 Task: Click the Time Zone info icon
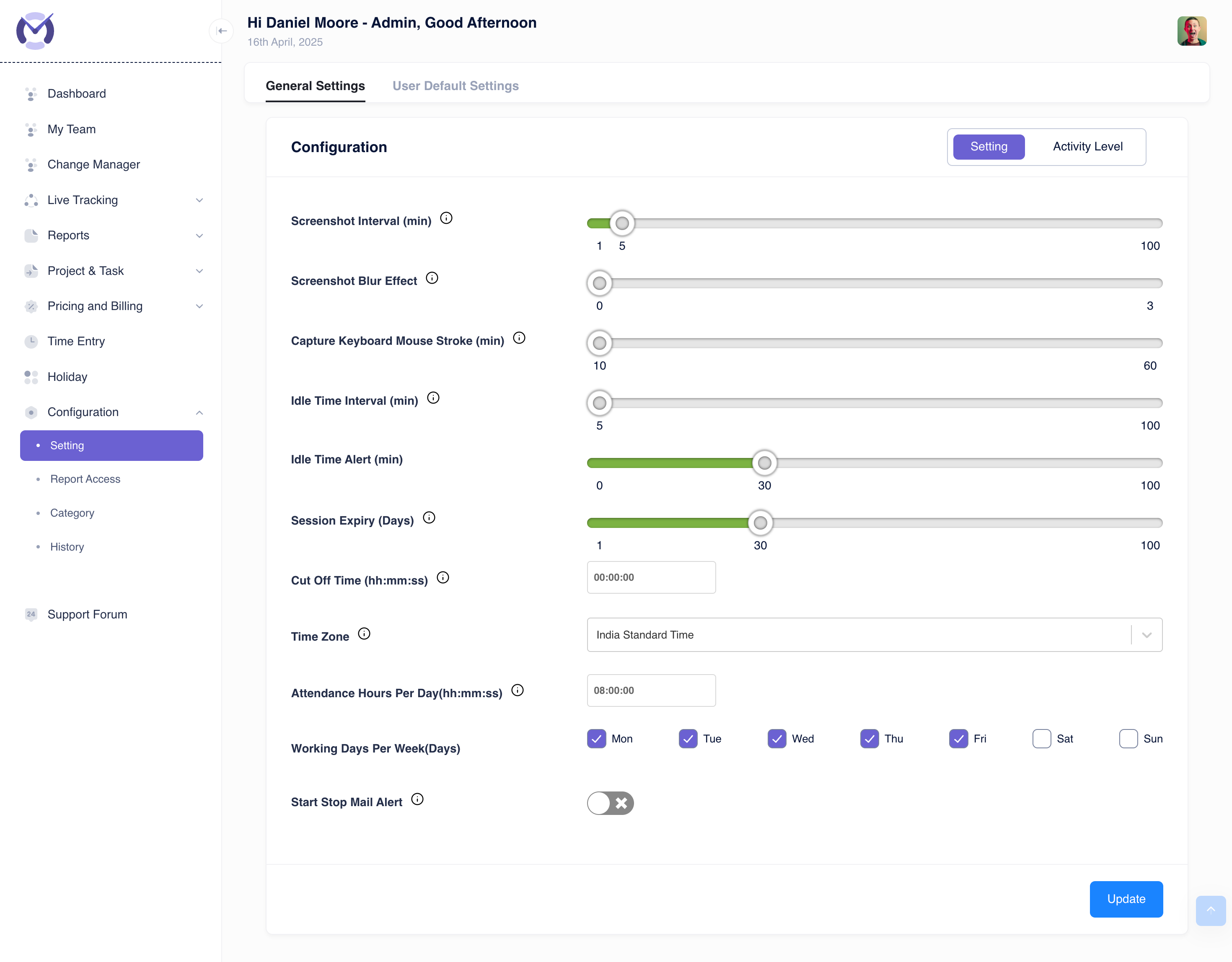(x=365, y=634)
